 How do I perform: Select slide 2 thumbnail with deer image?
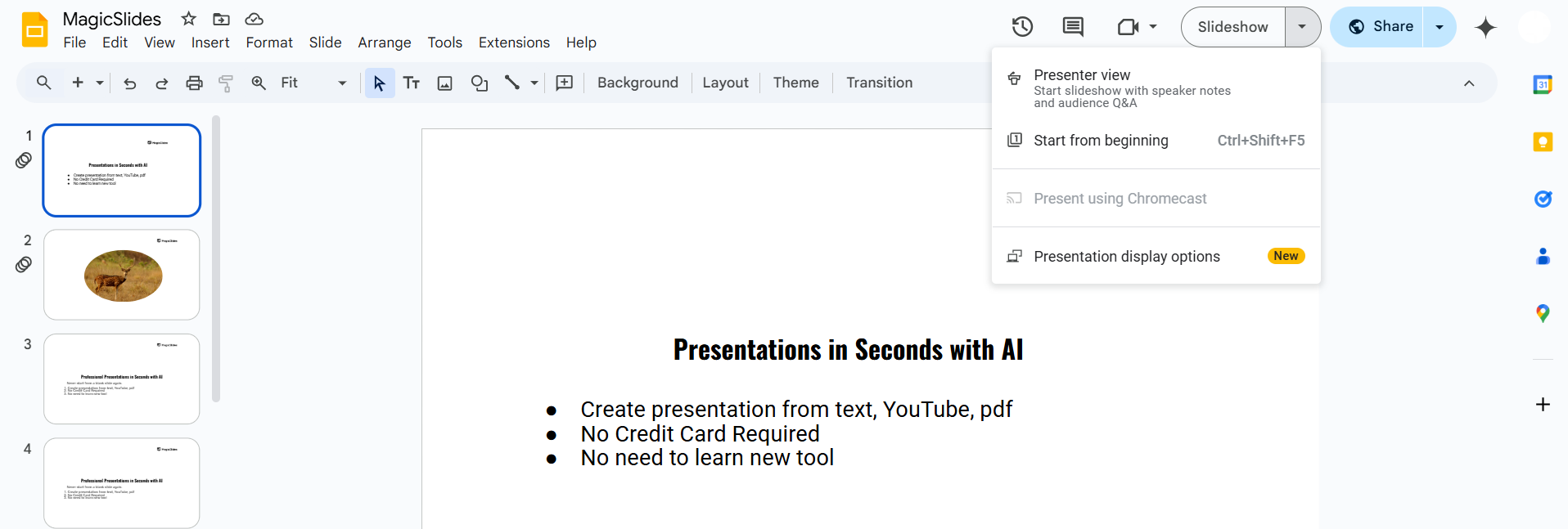122,275
